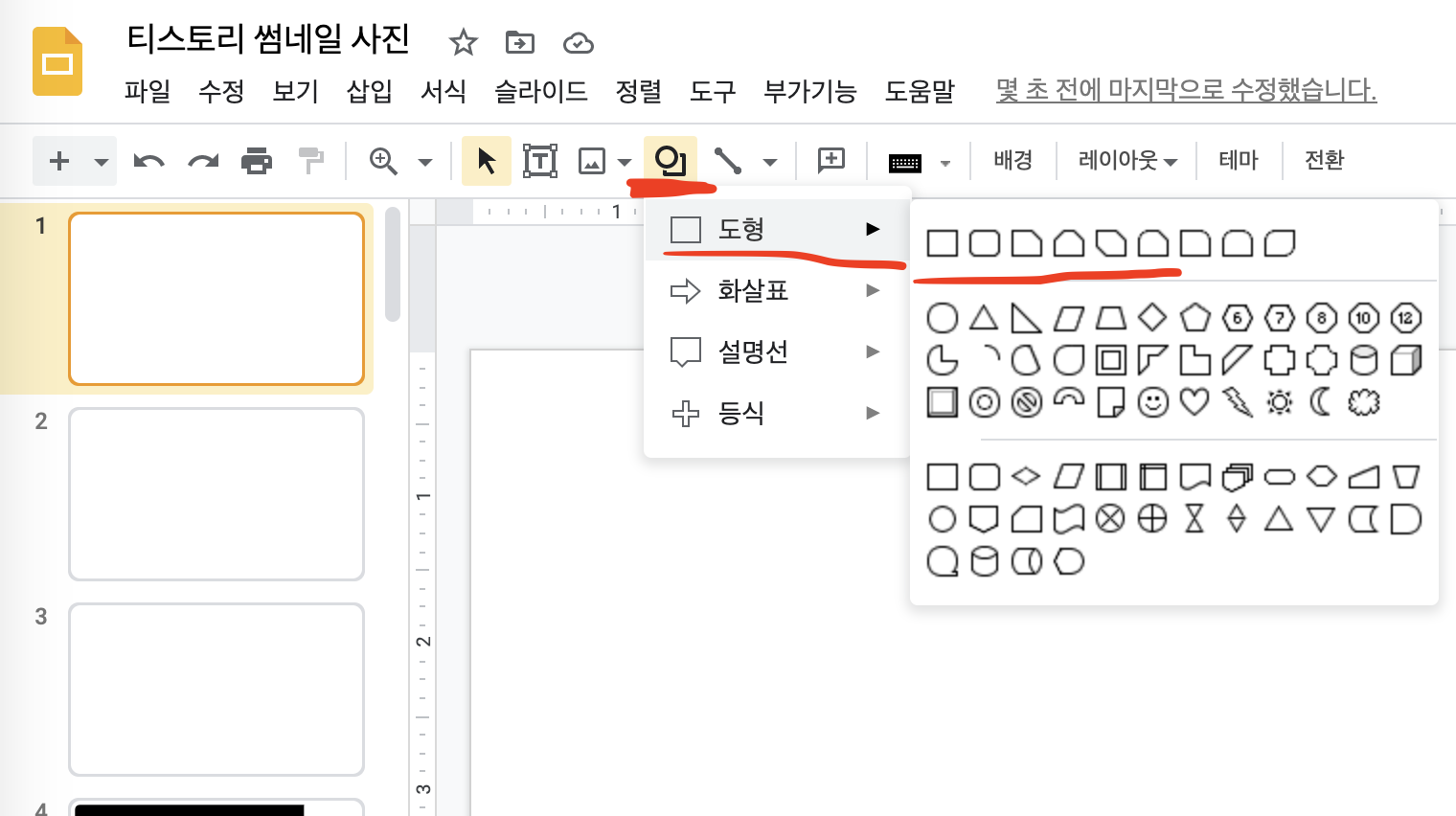Viewport: 1456px width, 816px height.
Task: Insert the cloud shape
Action: pyautogui.click(x=1364, y=402)
